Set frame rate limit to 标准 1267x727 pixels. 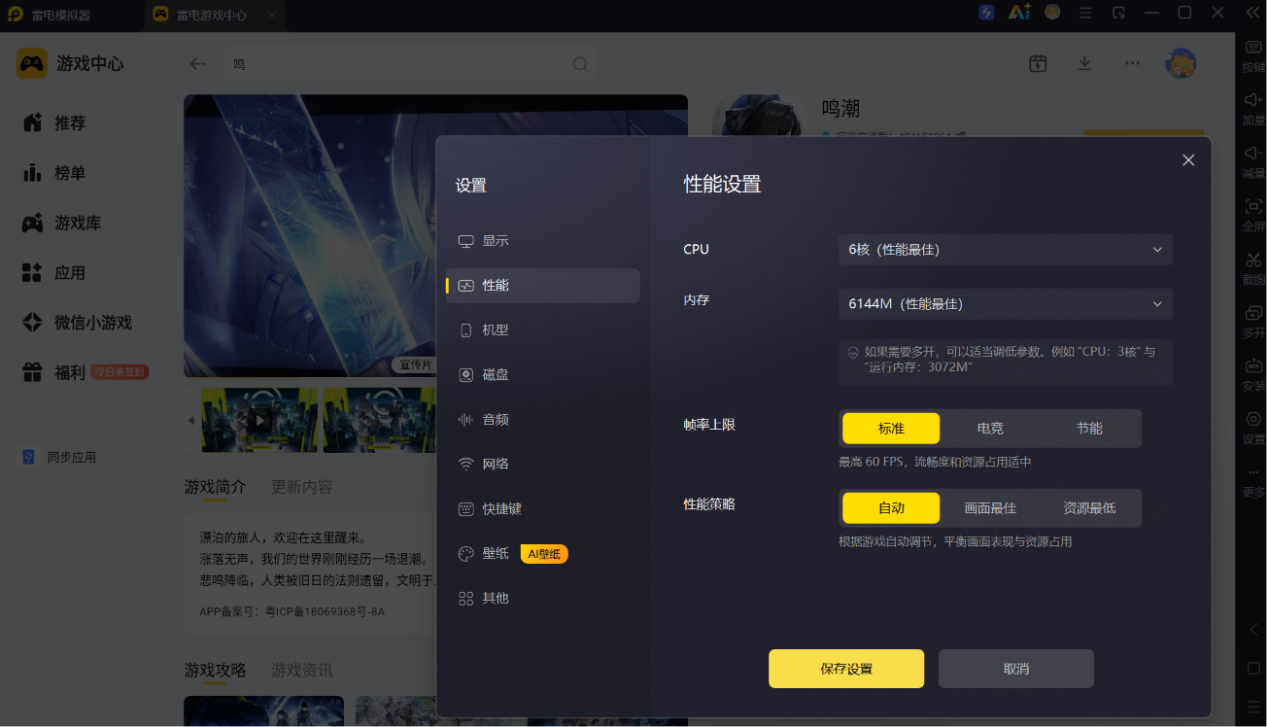[891, 428]
